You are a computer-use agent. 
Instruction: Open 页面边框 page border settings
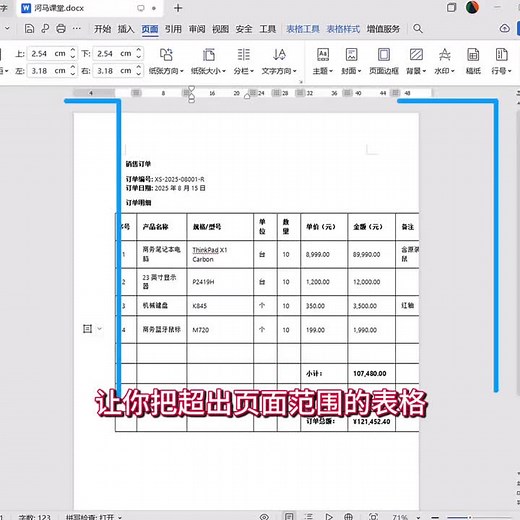(x=384, y=61)
